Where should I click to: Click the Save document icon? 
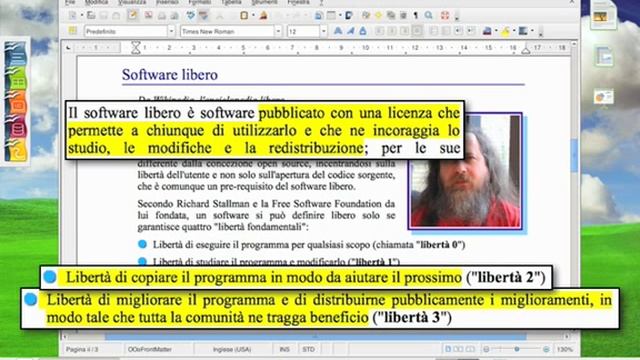click(x=104, y=16)
